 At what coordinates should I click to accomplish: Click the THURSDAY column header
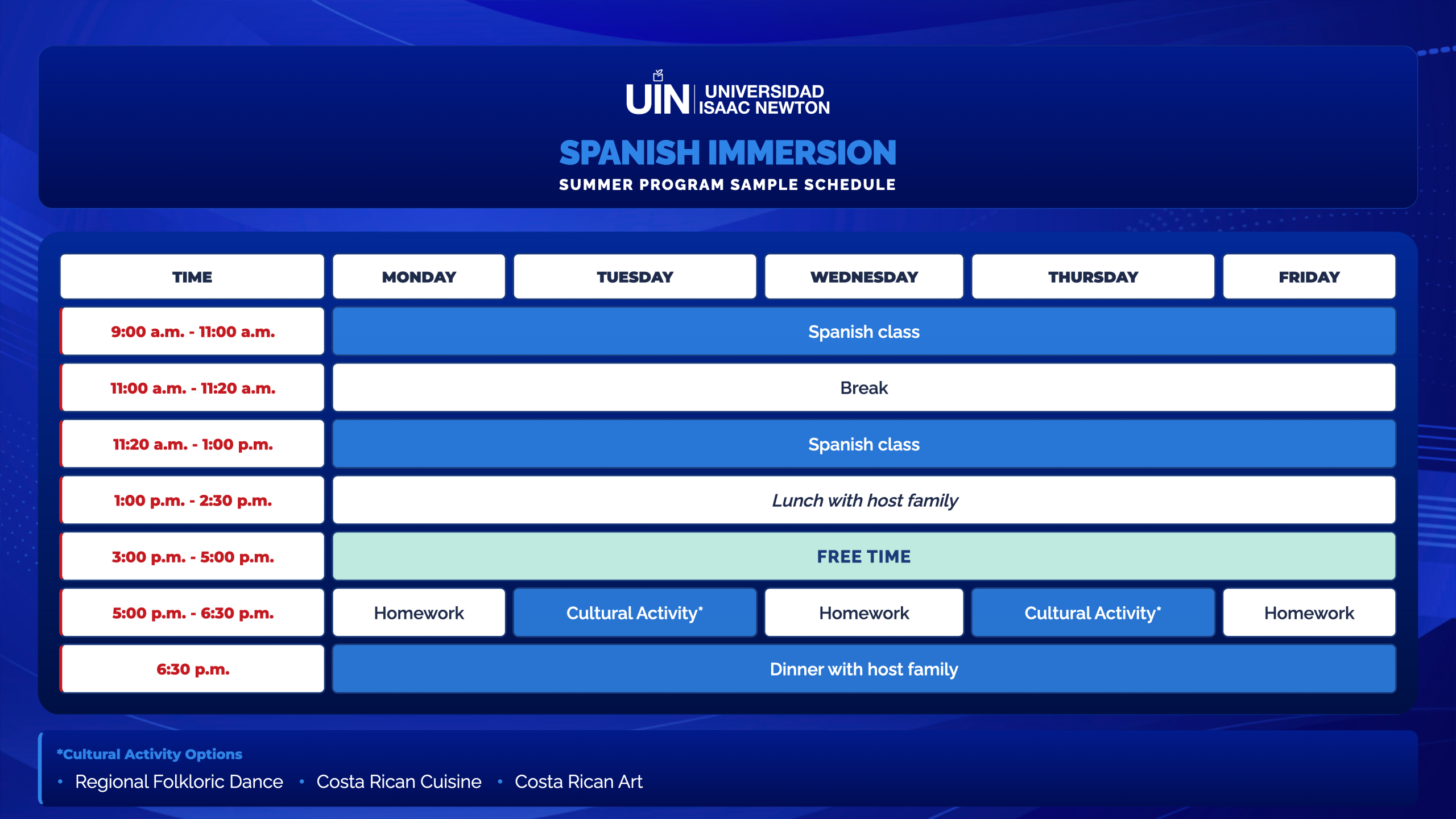tap(1093, 277)
